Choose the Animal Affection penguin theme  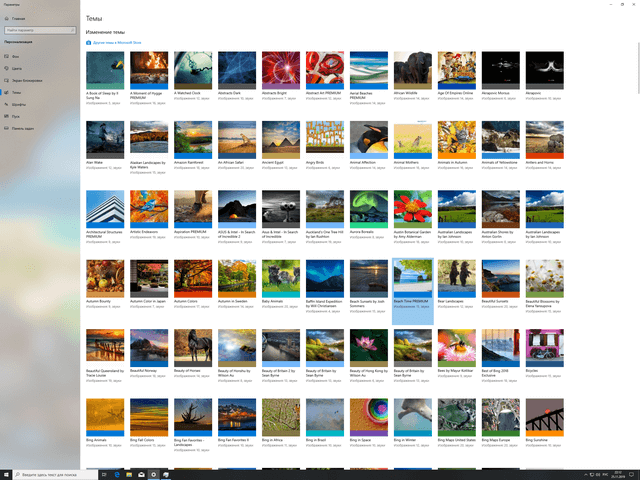[x=369, y=140]
